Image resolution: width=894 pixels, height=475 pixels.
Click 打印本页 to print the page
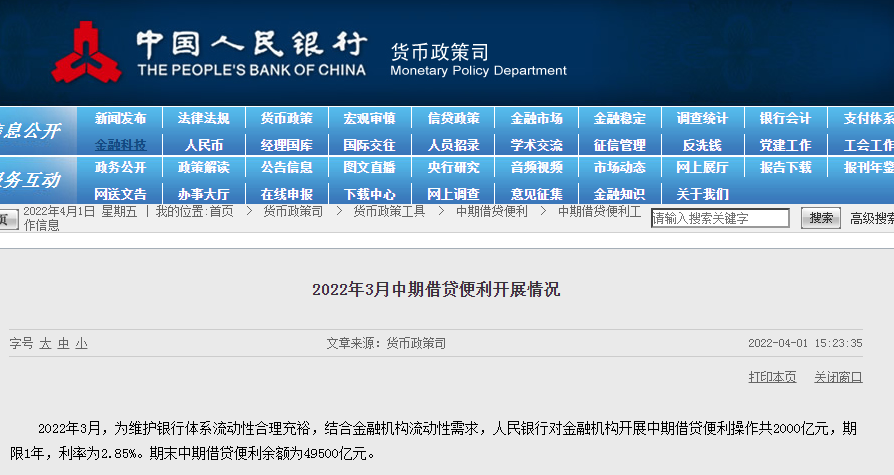click(772, 377)
